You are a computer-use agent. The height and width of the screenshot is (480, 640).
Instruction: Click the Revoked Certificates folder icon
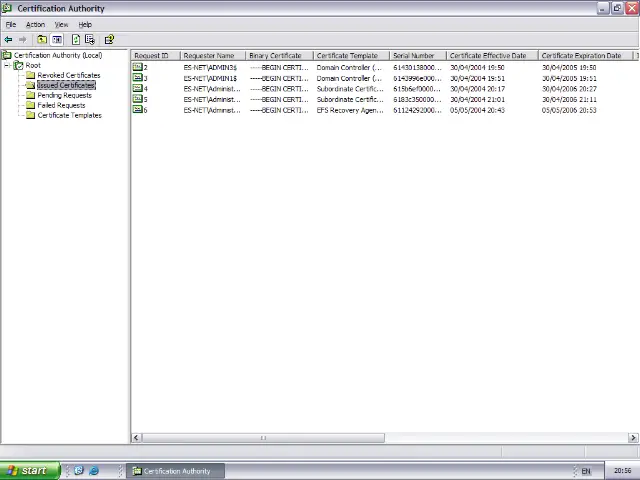coord(31,75)
